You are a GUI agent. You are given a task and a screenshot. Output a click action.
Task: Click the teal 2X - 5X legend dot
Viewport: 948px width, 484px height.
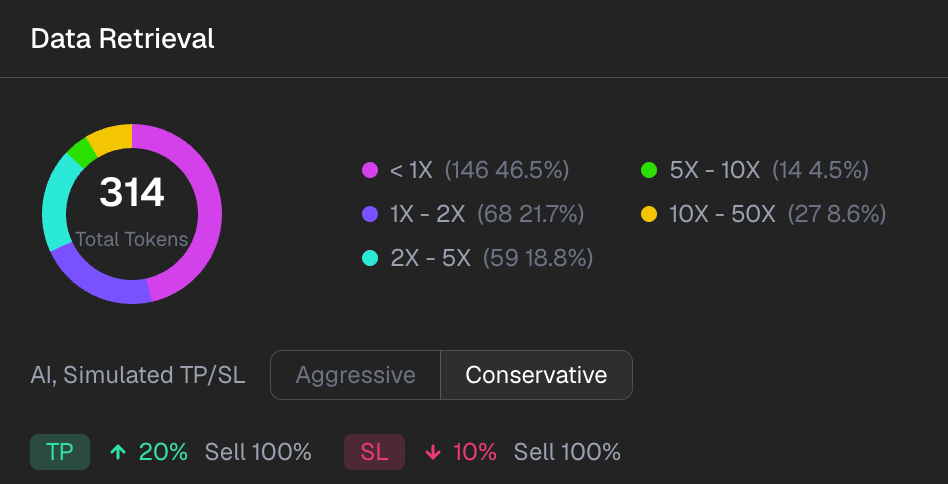(x=370, y=258)
